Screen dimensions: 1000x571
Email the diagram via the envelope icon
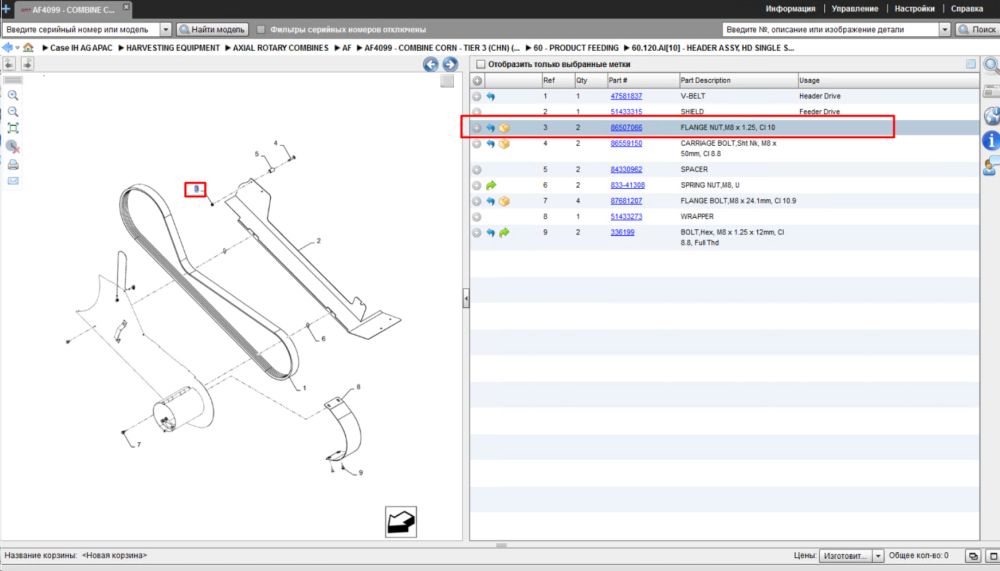13,181
